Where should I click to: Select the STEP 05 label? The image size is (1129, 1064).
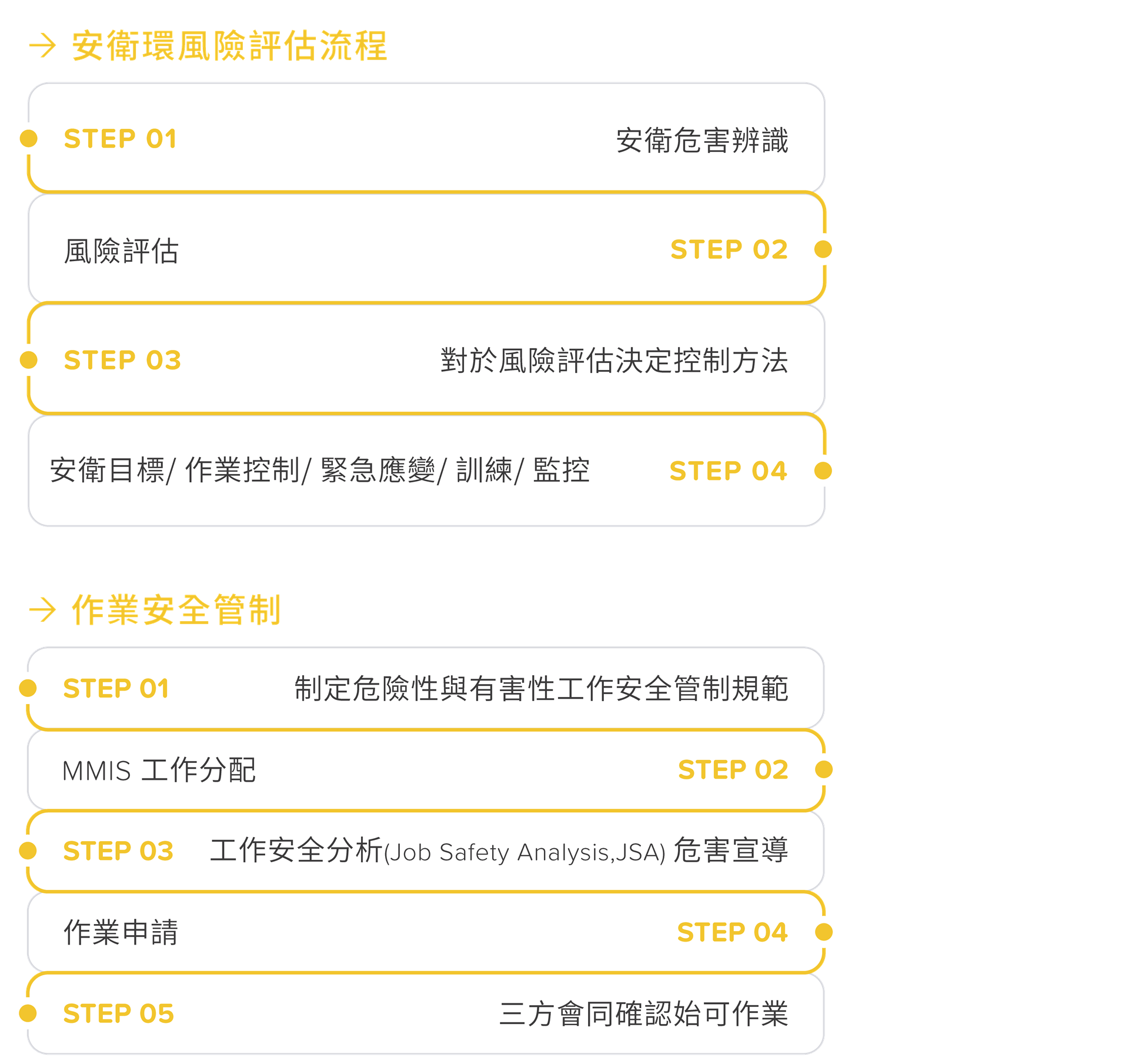118,1013
